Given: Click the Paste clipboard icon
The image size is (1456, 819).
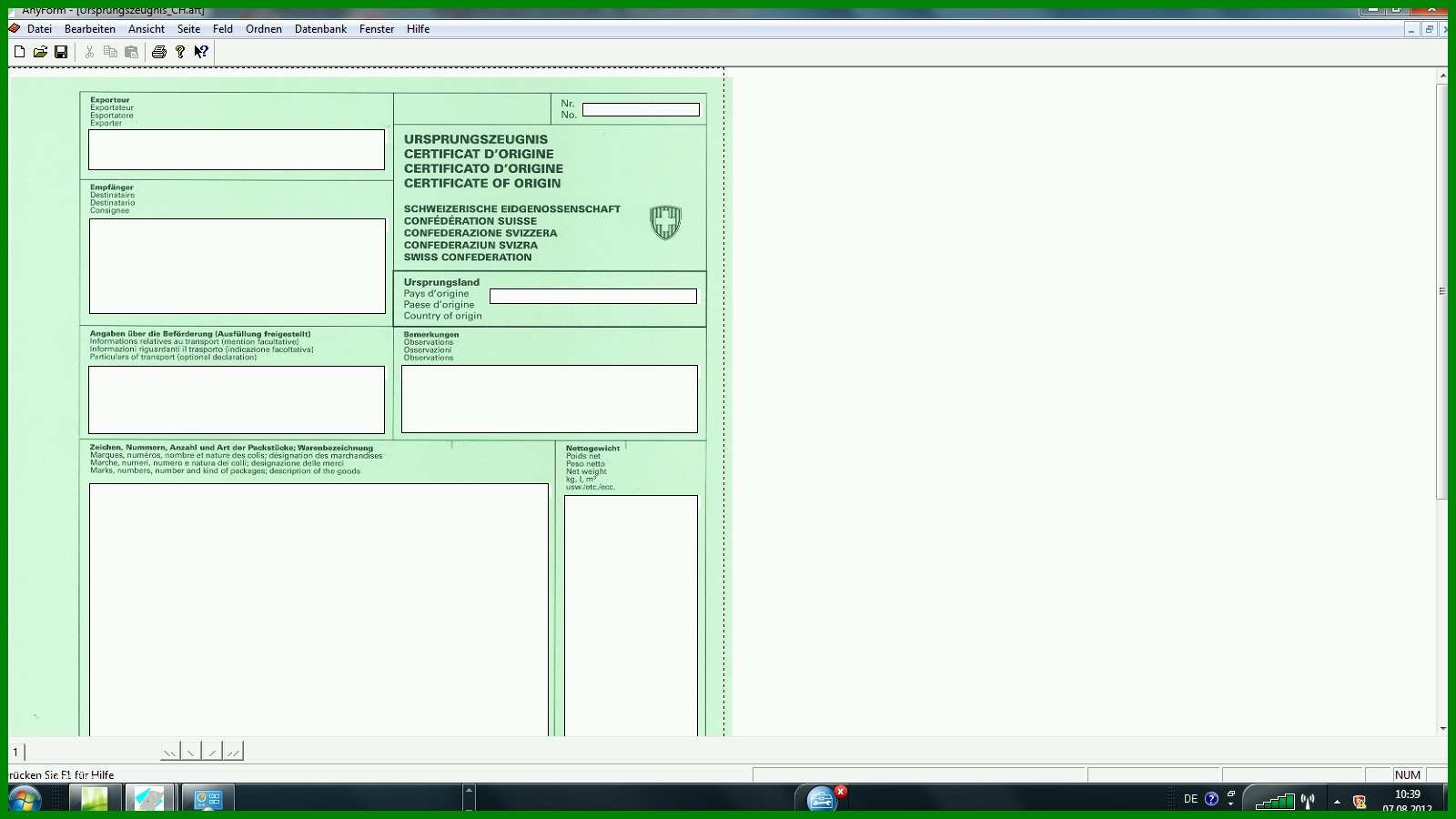Looking at the screenshot, I should 131,52.
